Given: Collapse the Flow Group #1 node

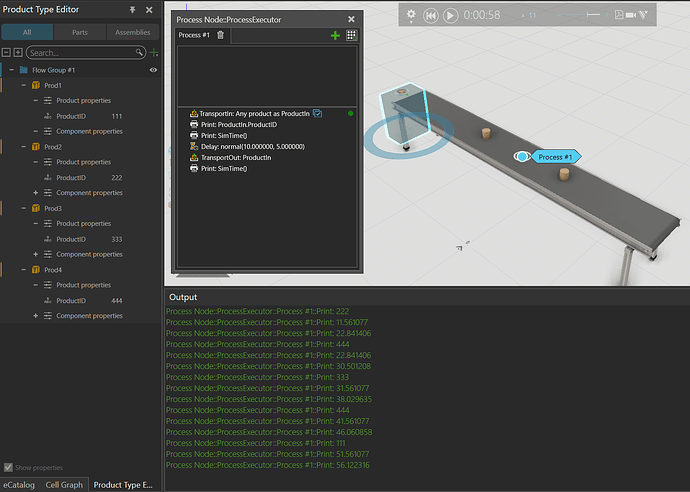Looking at the screenshot, I should pos(11,70).
